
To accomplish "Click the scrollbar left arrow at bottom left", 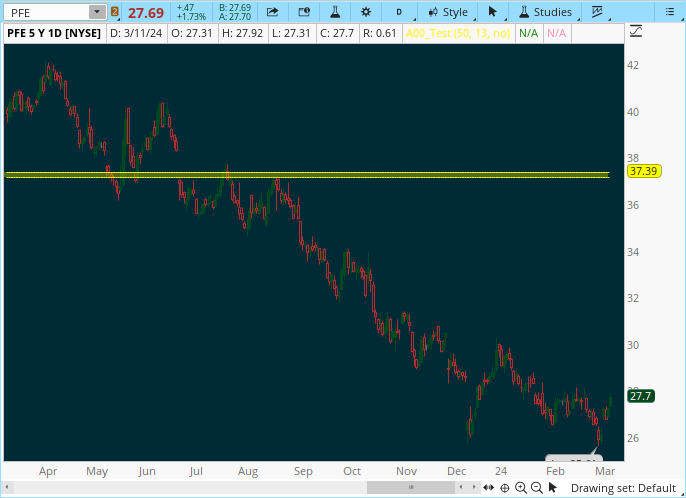I will pyautogui.click(x=7, y=487).
